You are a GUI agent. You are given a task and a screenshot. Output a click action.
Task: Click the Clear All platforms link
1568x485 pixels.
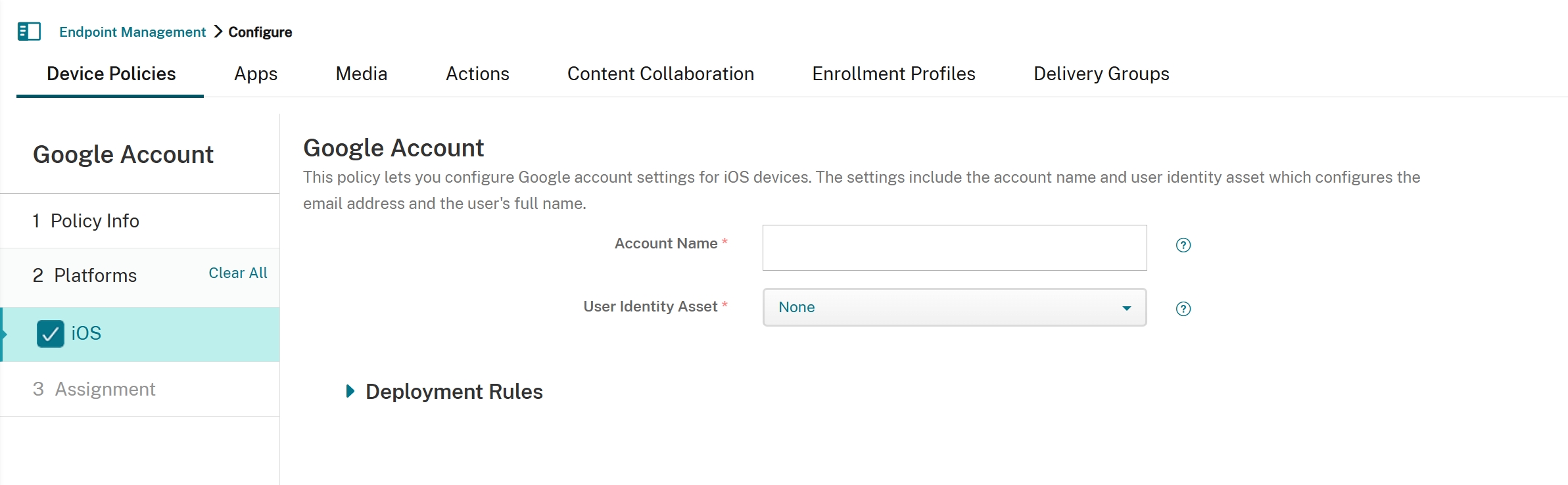[237, 273]
